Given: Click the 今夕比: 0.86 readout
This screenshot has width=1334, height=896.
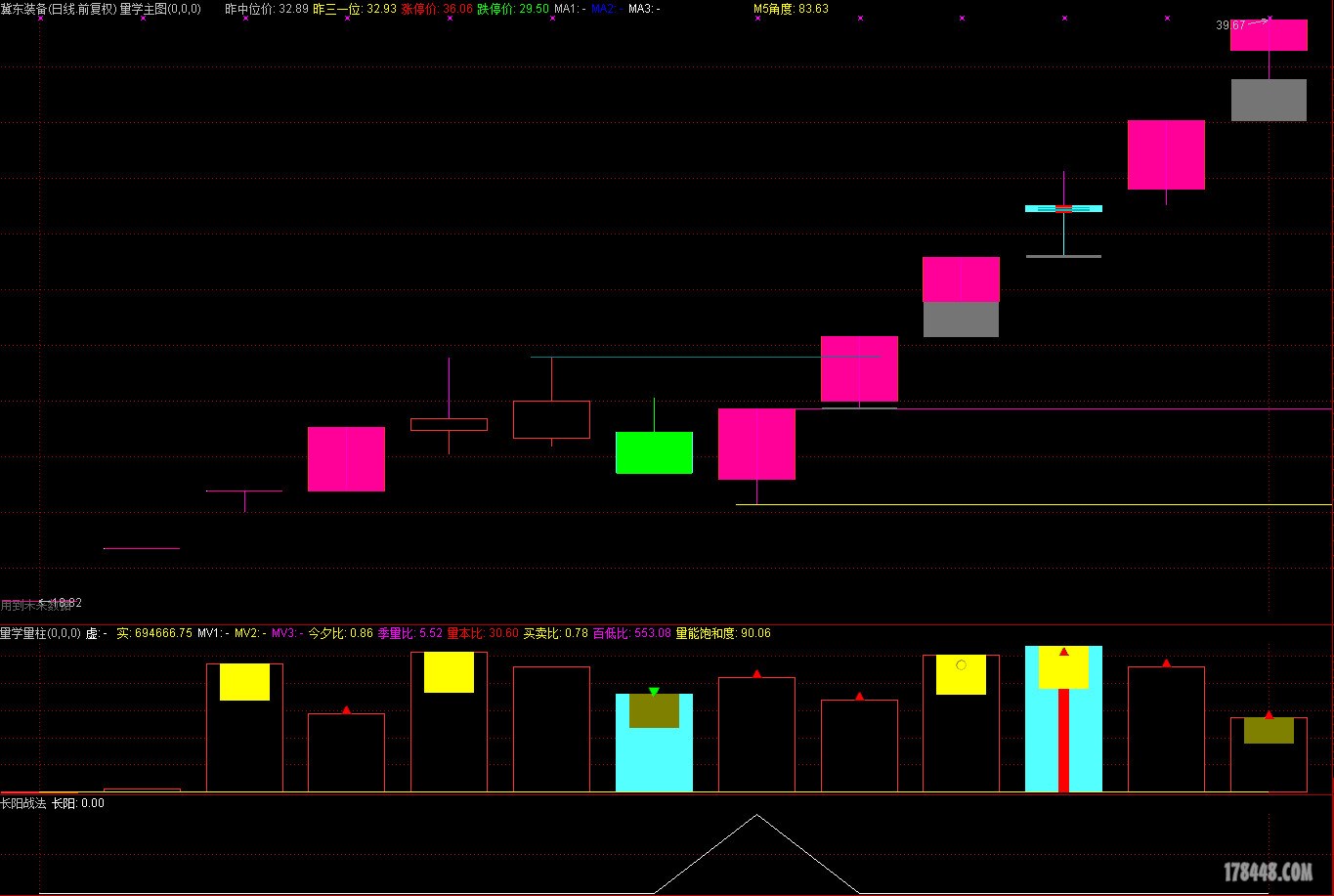Looking at the screenshot, I should pos(340,633).
